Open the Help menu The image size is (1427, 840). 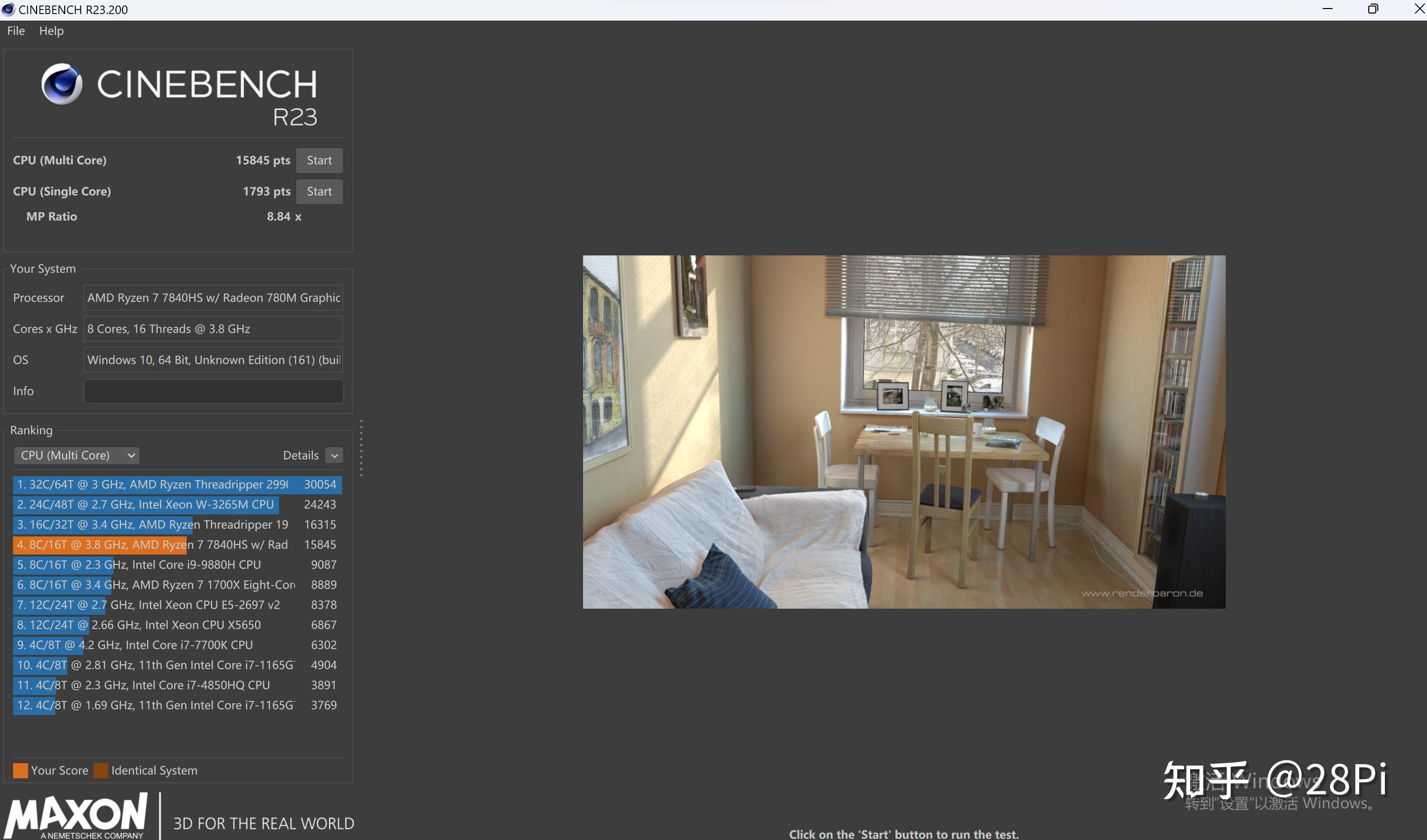(51, 31)
